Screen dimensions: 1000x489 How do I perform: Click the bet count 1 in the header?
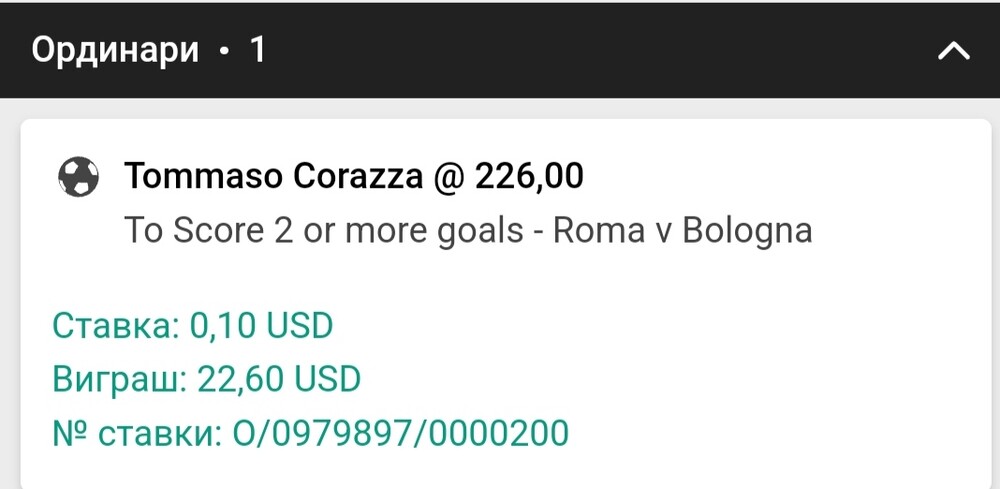click(257, 49)
